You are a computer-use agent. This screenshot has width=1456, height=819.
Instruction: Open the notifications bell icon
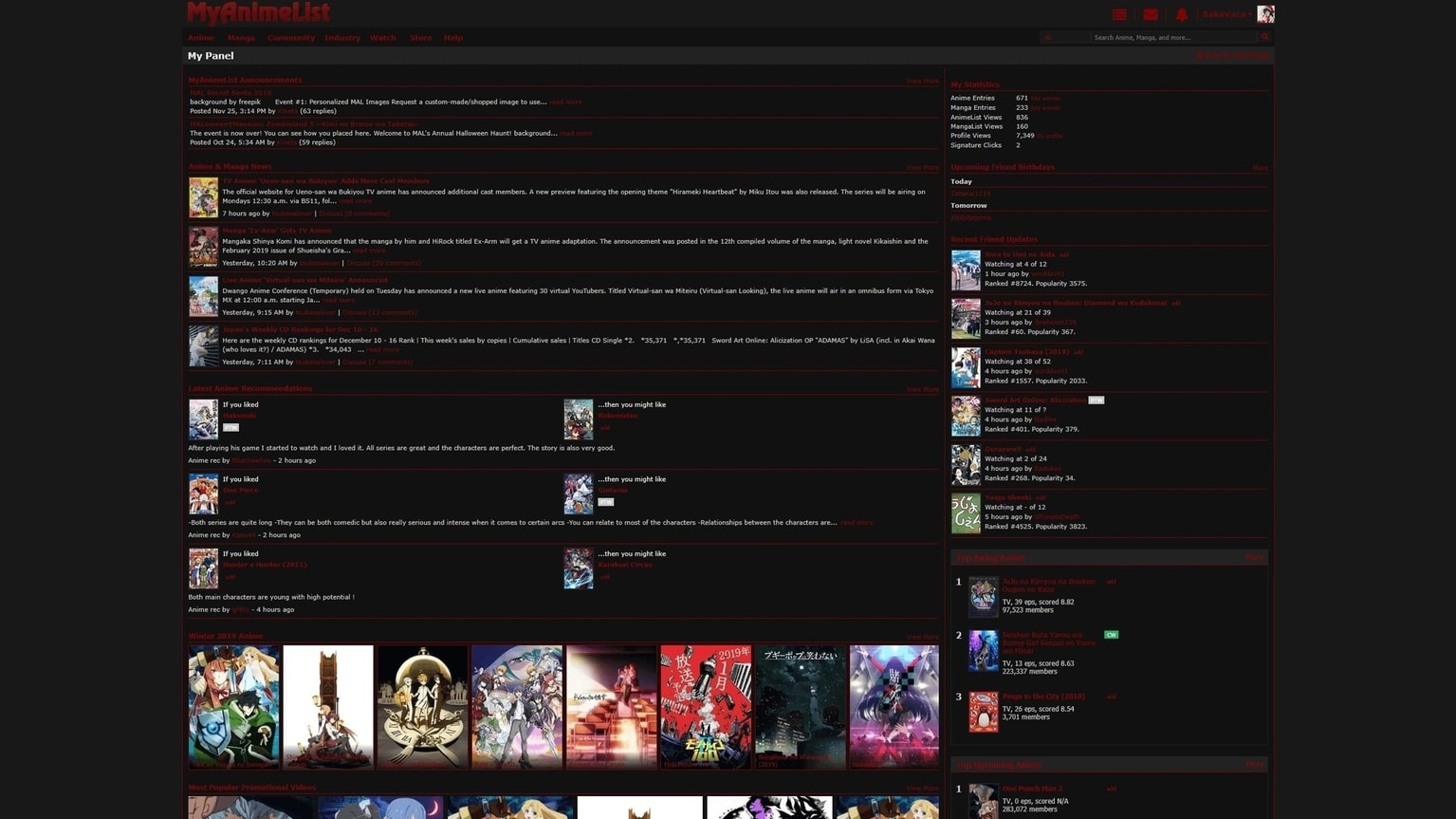[x=1182, y=14]
